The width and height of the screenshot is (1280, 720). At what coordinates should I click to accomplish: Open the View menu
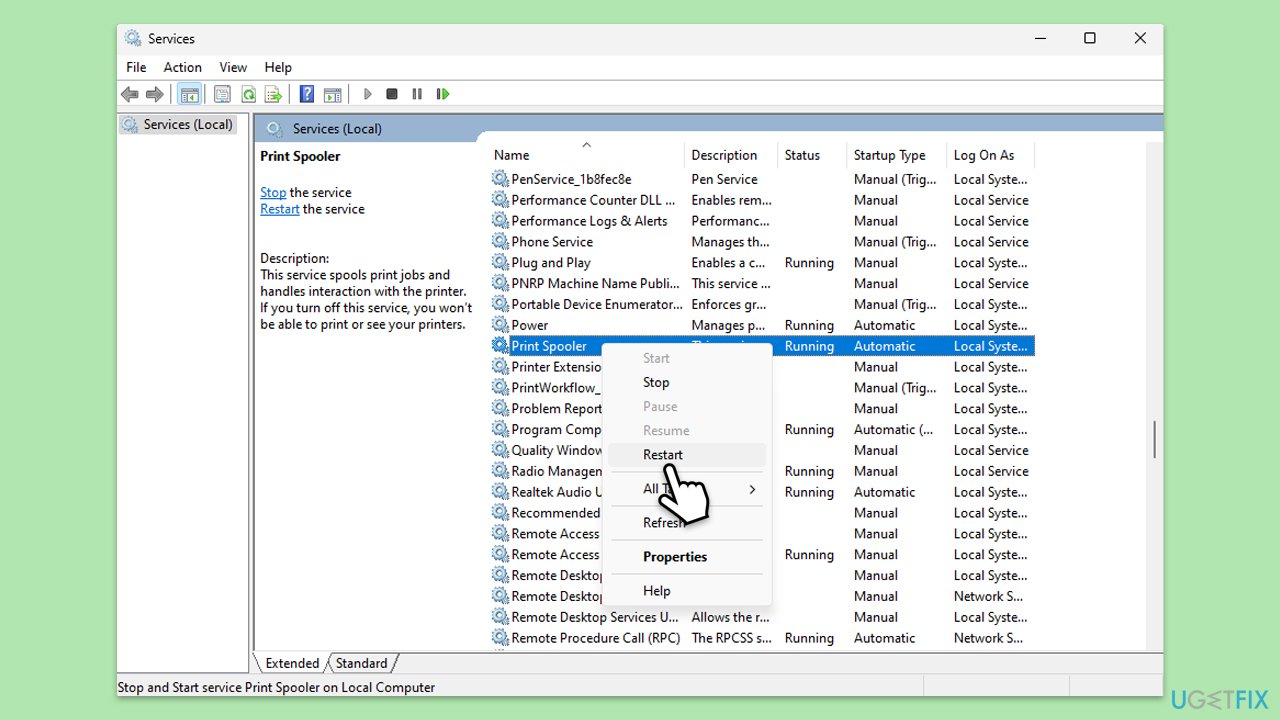pyautogui.click(x=233, y=67)
